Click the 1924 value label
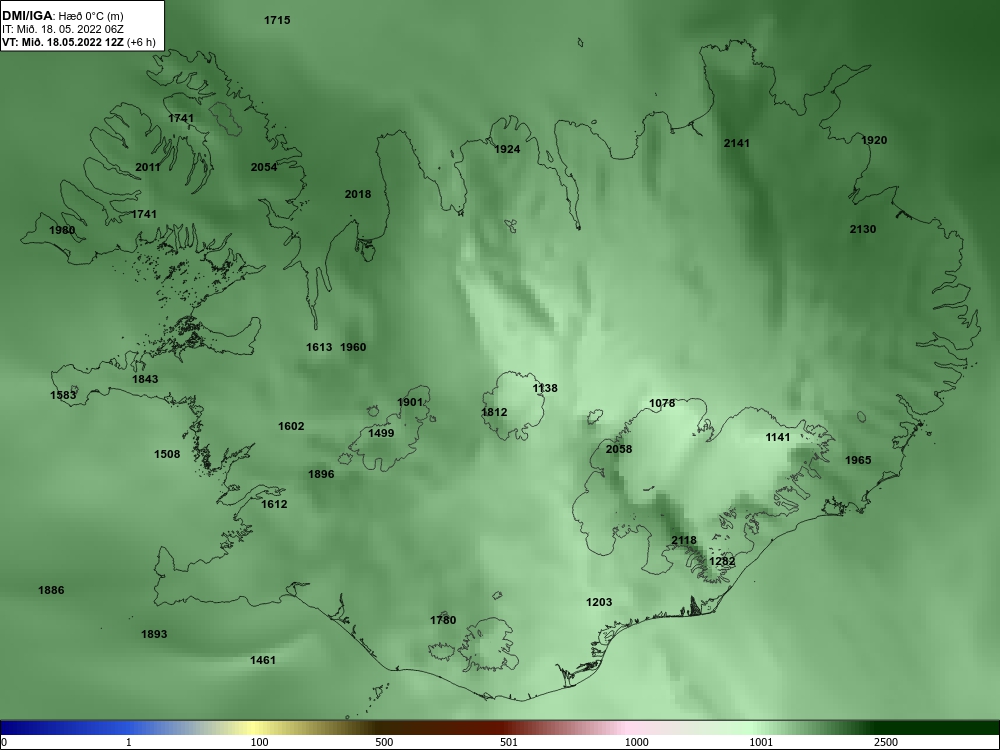The height and width of the screenshot is (750, 1000). pos(507,149)
